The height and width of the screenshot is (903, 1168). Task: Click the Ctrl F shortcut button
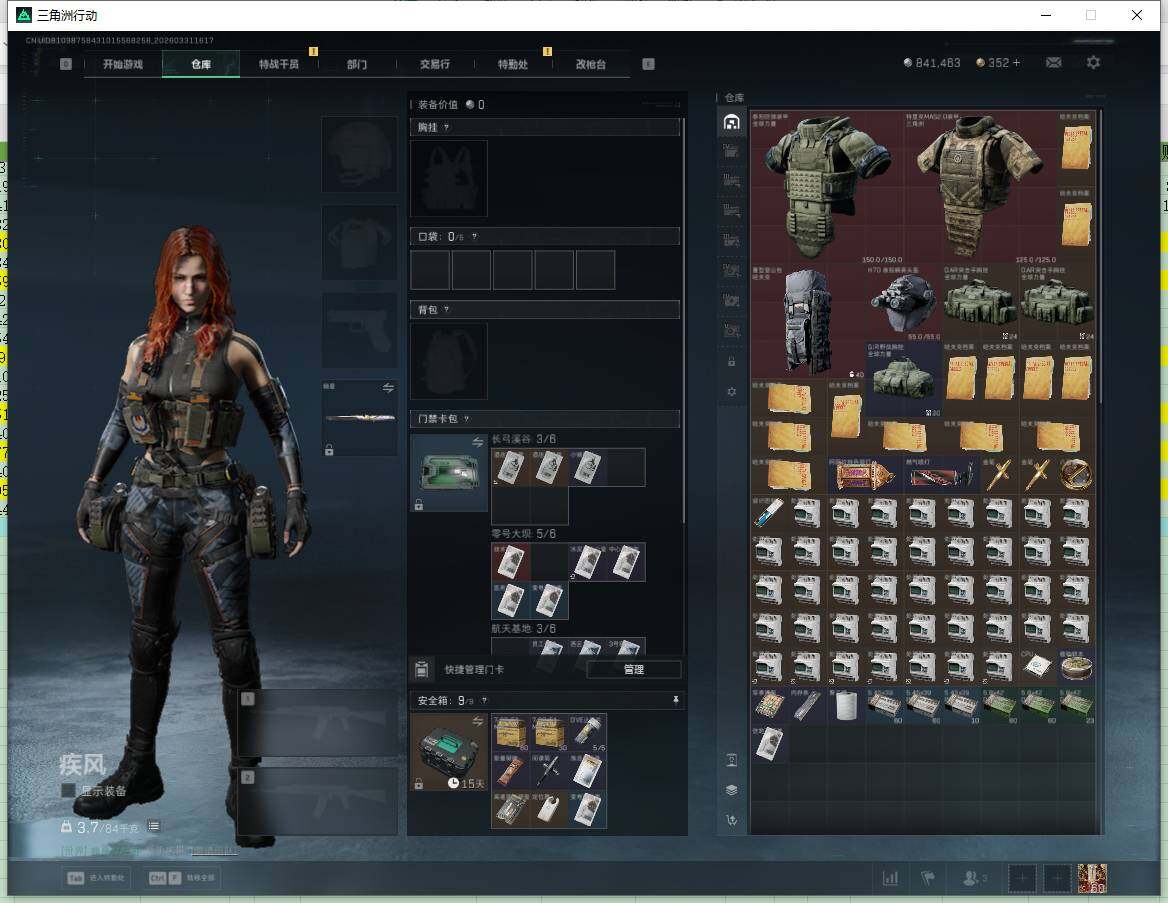(x=182, y=878)
